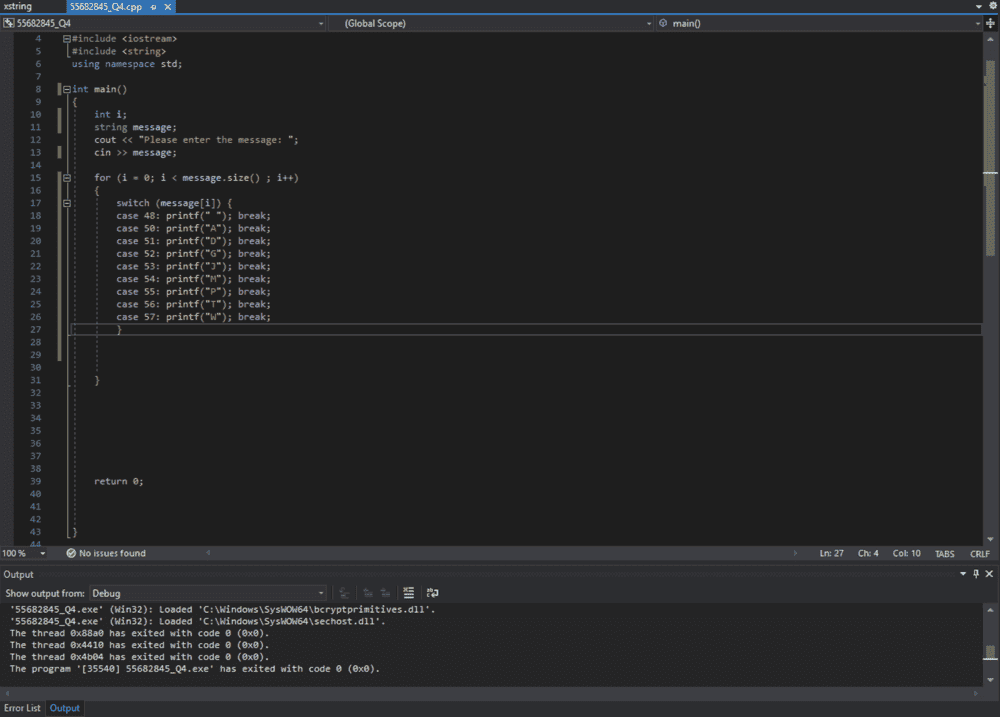Click the CRLF line ending indicator
Viewport: 1000px width, 717px height.
(979, 553)
